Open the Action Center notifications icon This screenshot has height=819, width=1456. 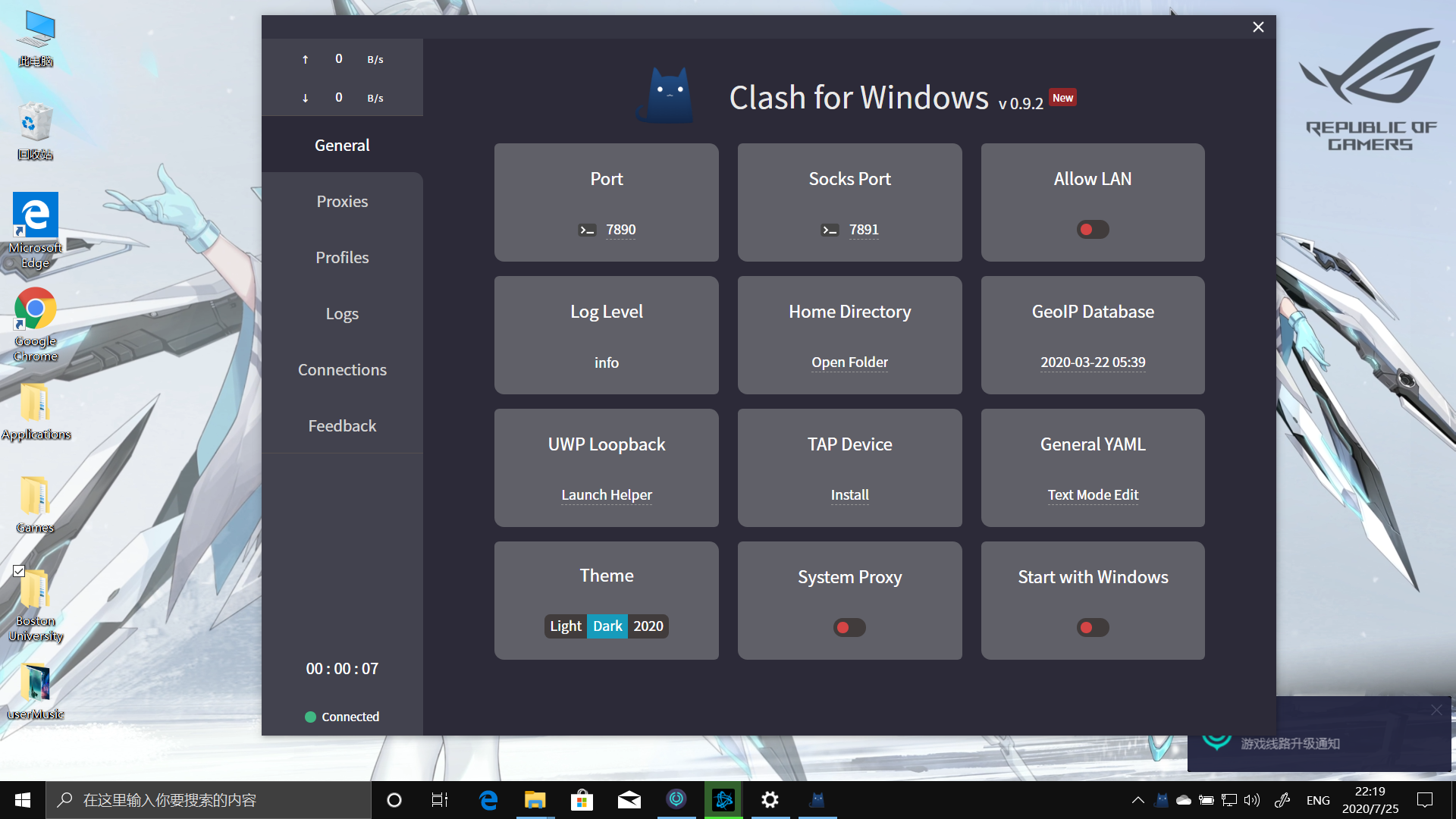click(x=1425, y=800)
